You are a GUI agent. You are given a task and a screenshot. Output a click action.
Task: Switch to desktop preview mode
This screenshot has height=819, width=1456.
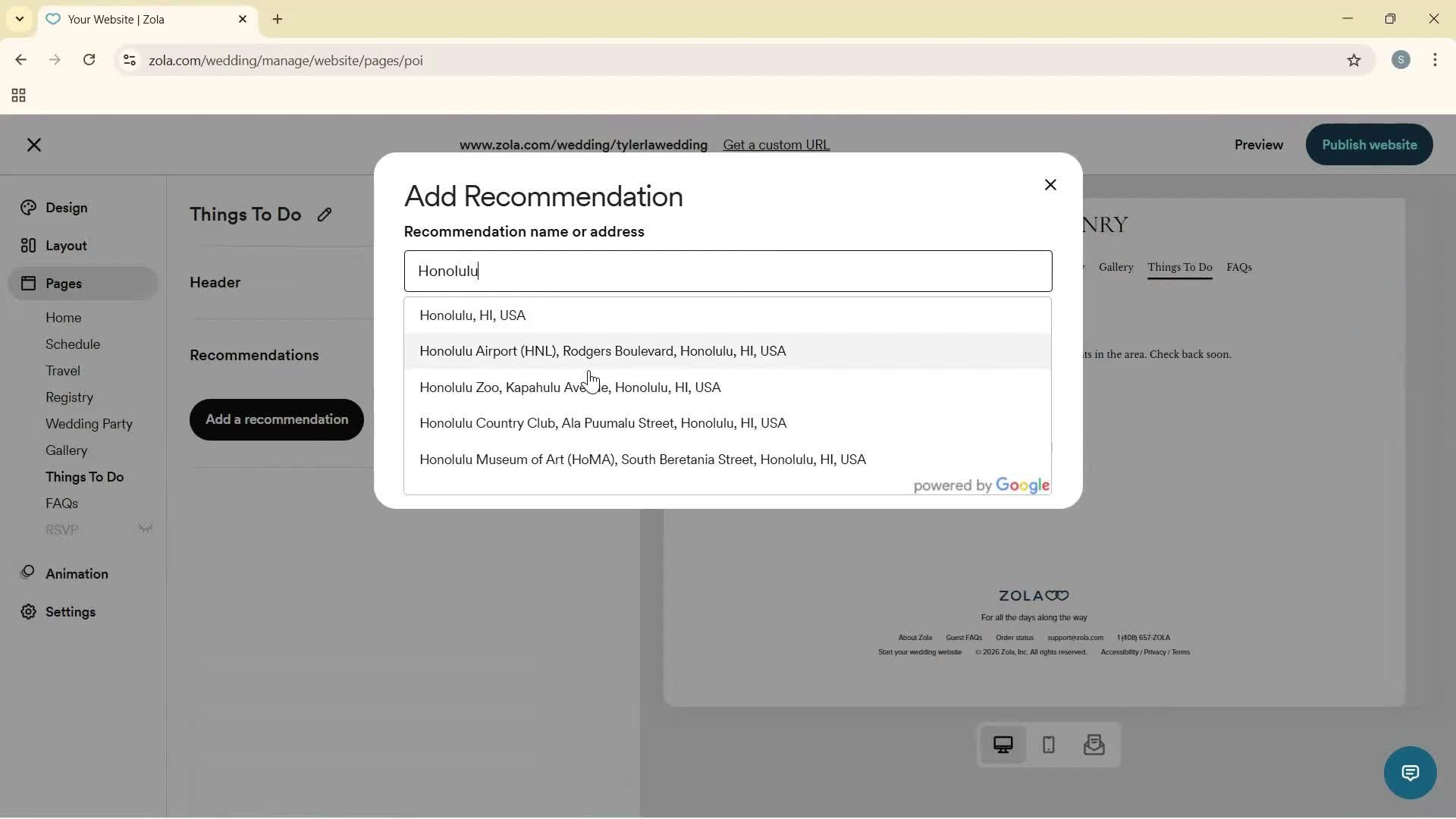1003,745
